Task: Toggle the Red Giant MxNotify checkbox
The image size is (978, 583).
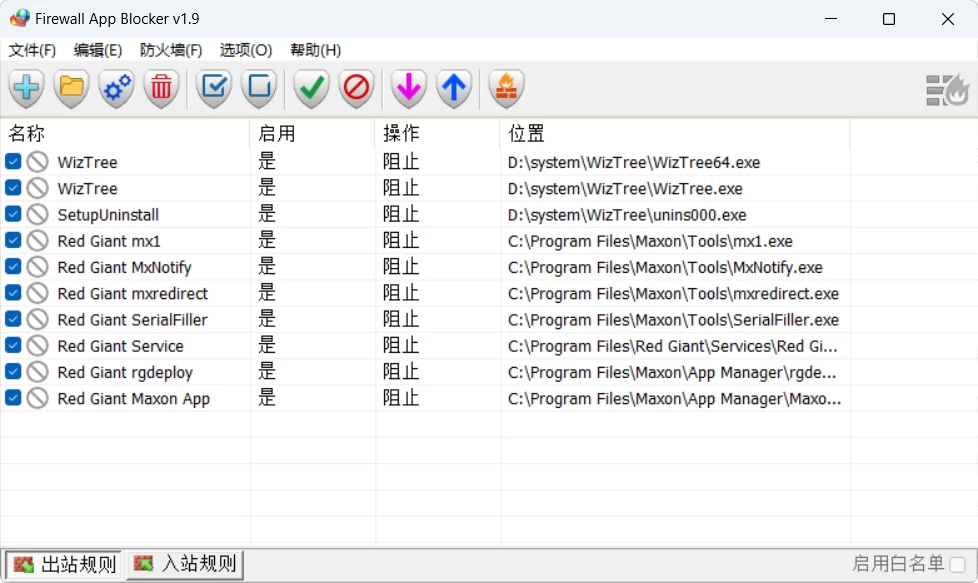Action: (x=13, y=266)
